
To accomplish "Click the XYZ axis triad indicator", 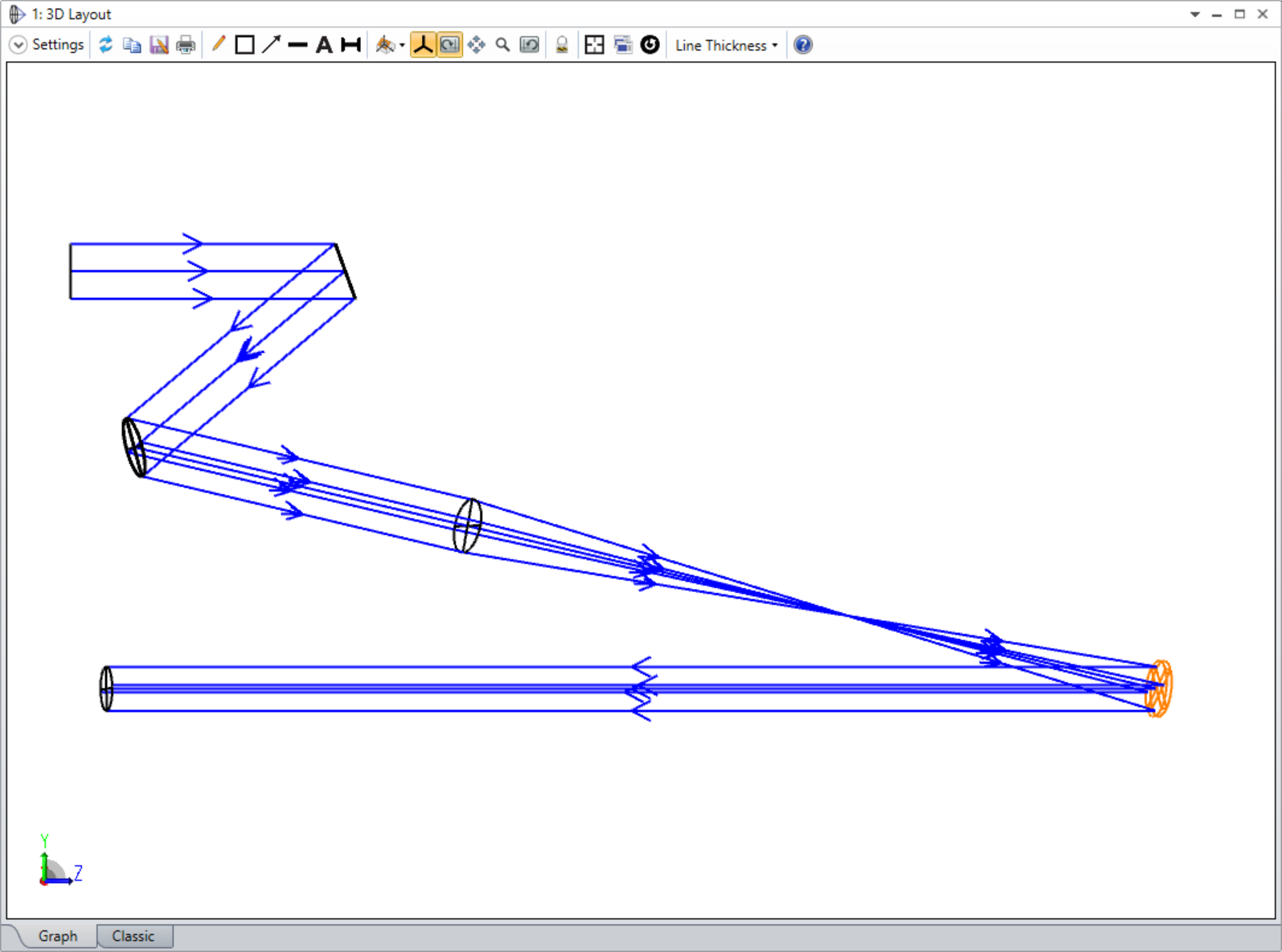I will [60, 861].
